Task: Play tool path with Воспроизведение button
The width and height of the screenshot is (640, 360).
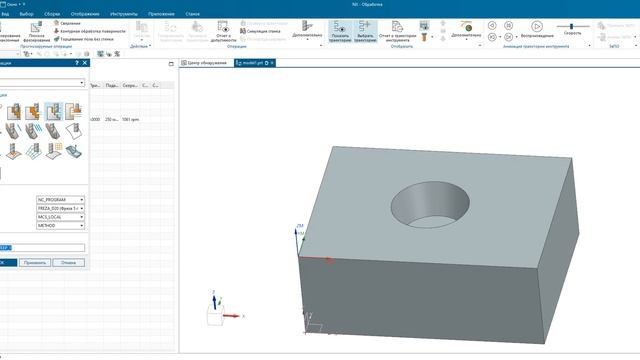Action: tap(537, 30)
